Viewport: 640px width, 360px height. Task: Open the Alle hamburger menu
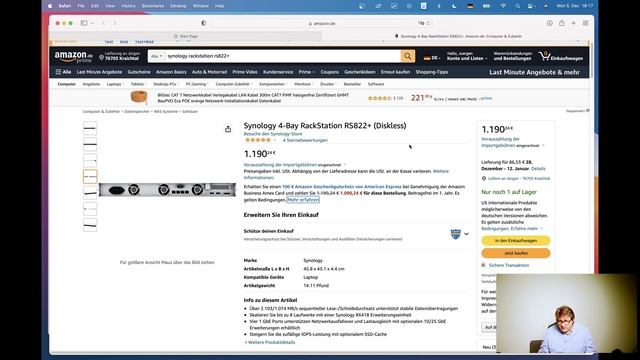tap(63, 72)
